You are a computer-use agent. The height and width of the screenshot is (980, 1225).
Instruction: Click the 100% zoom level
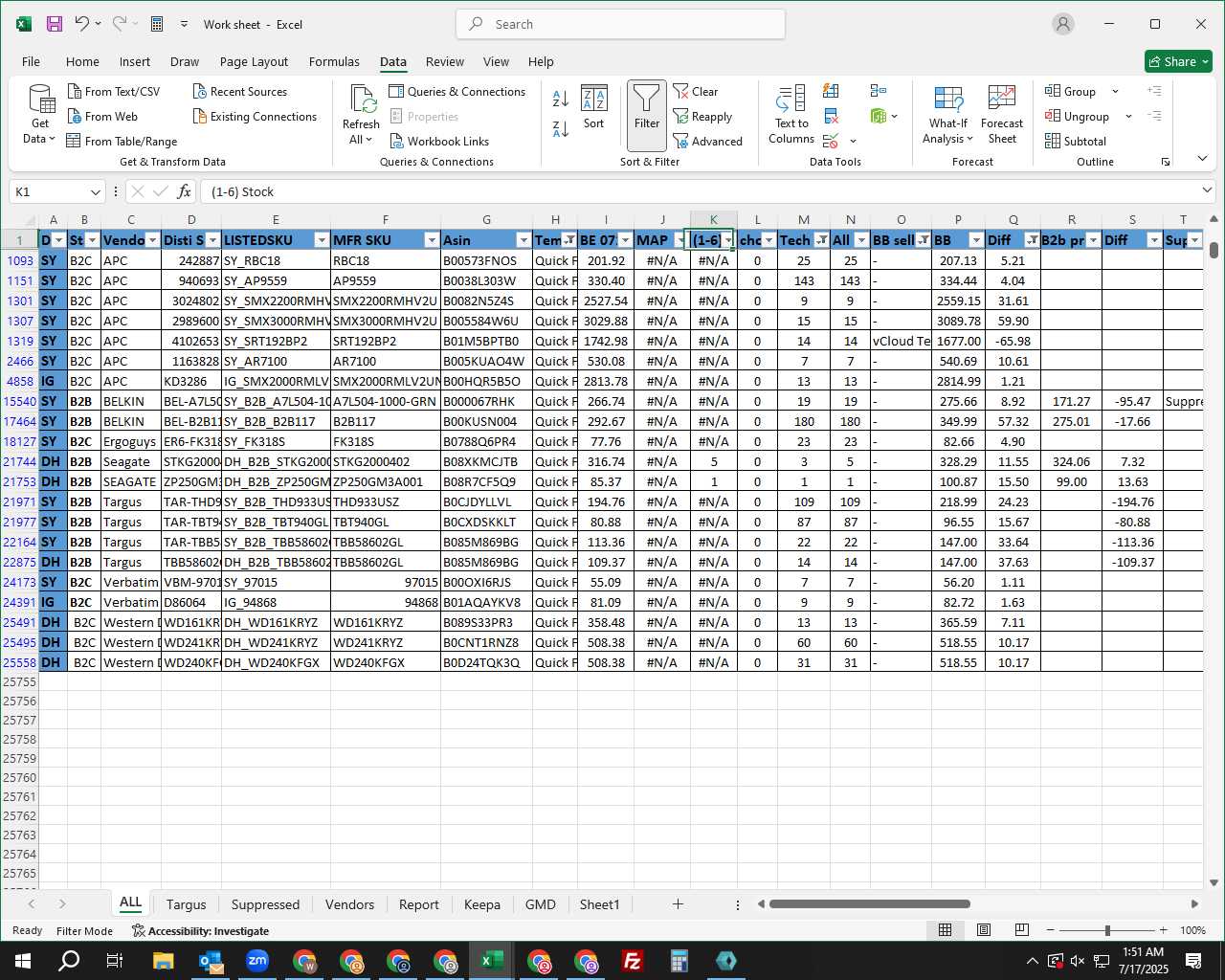(1192, 930)
